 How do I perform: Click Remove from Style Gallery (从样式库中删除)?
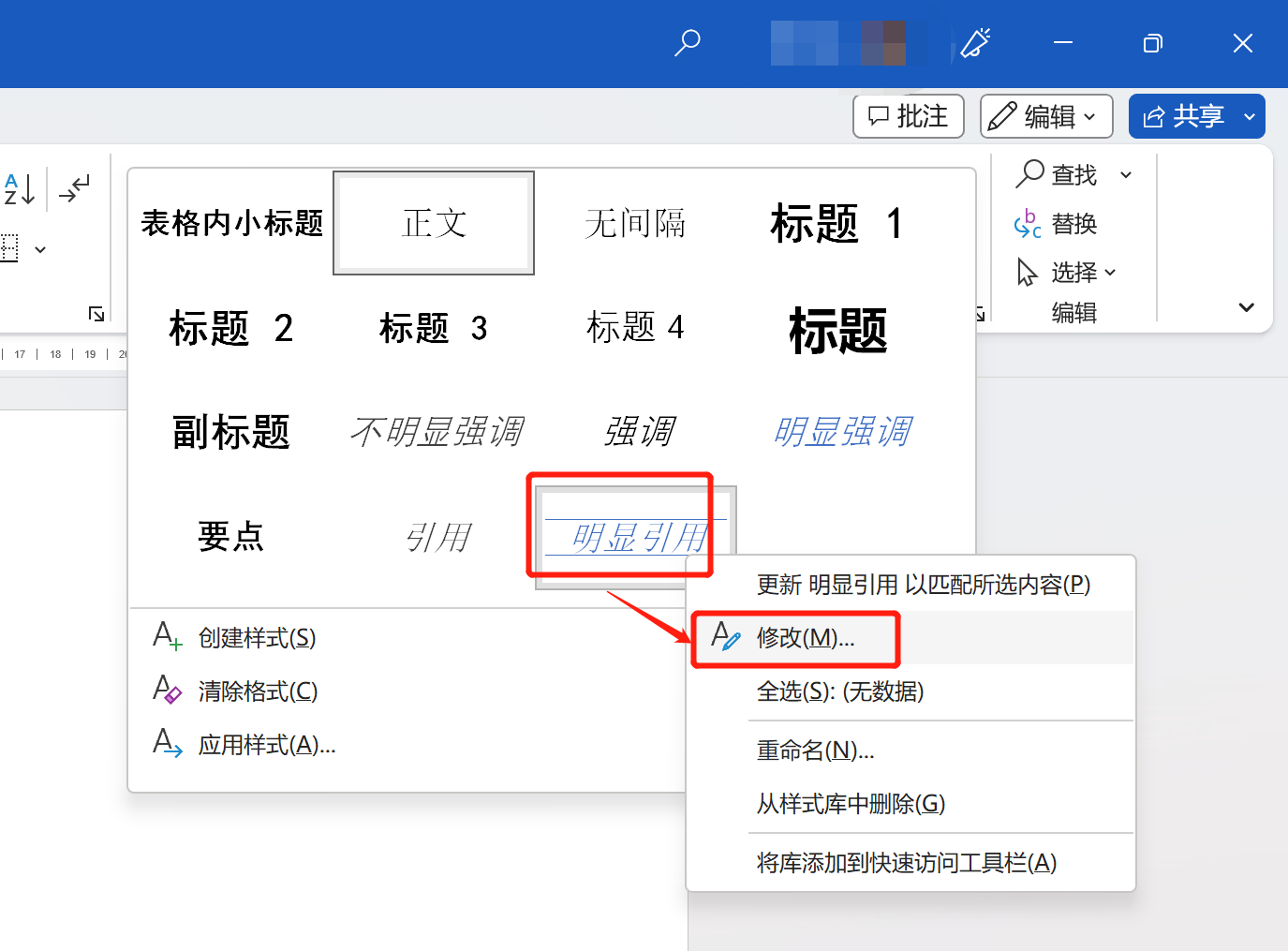coord(851,804)
